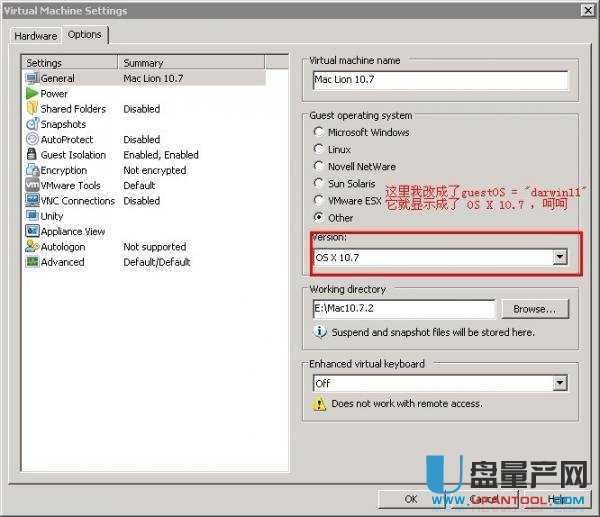This screenshot has width=600, height=517.
Task: Switch to the Hardware tab
Action: pyautogui.click(x=35, y=35)
